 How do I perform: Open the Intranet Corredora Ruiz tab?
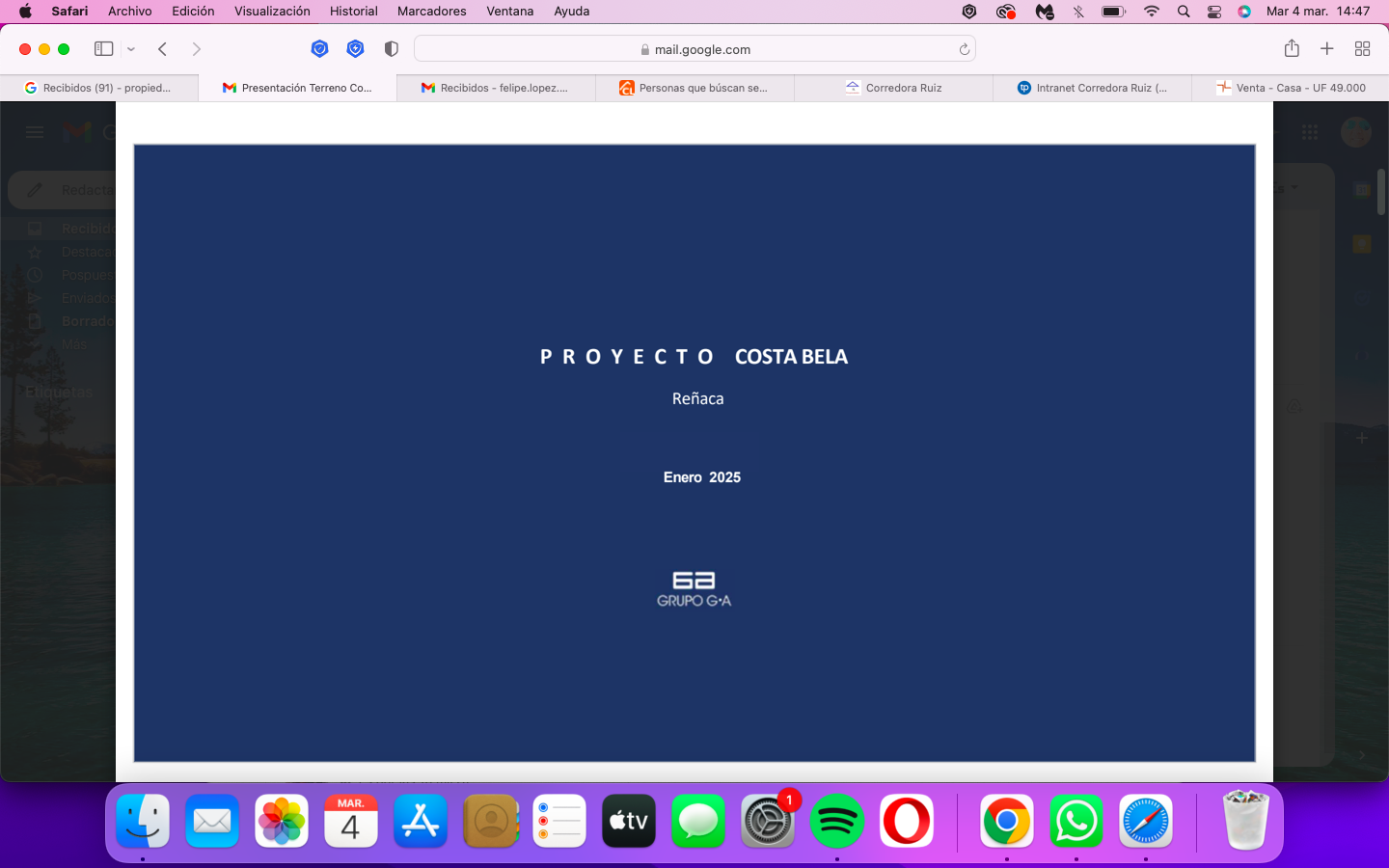click(x=1092, y=88)
